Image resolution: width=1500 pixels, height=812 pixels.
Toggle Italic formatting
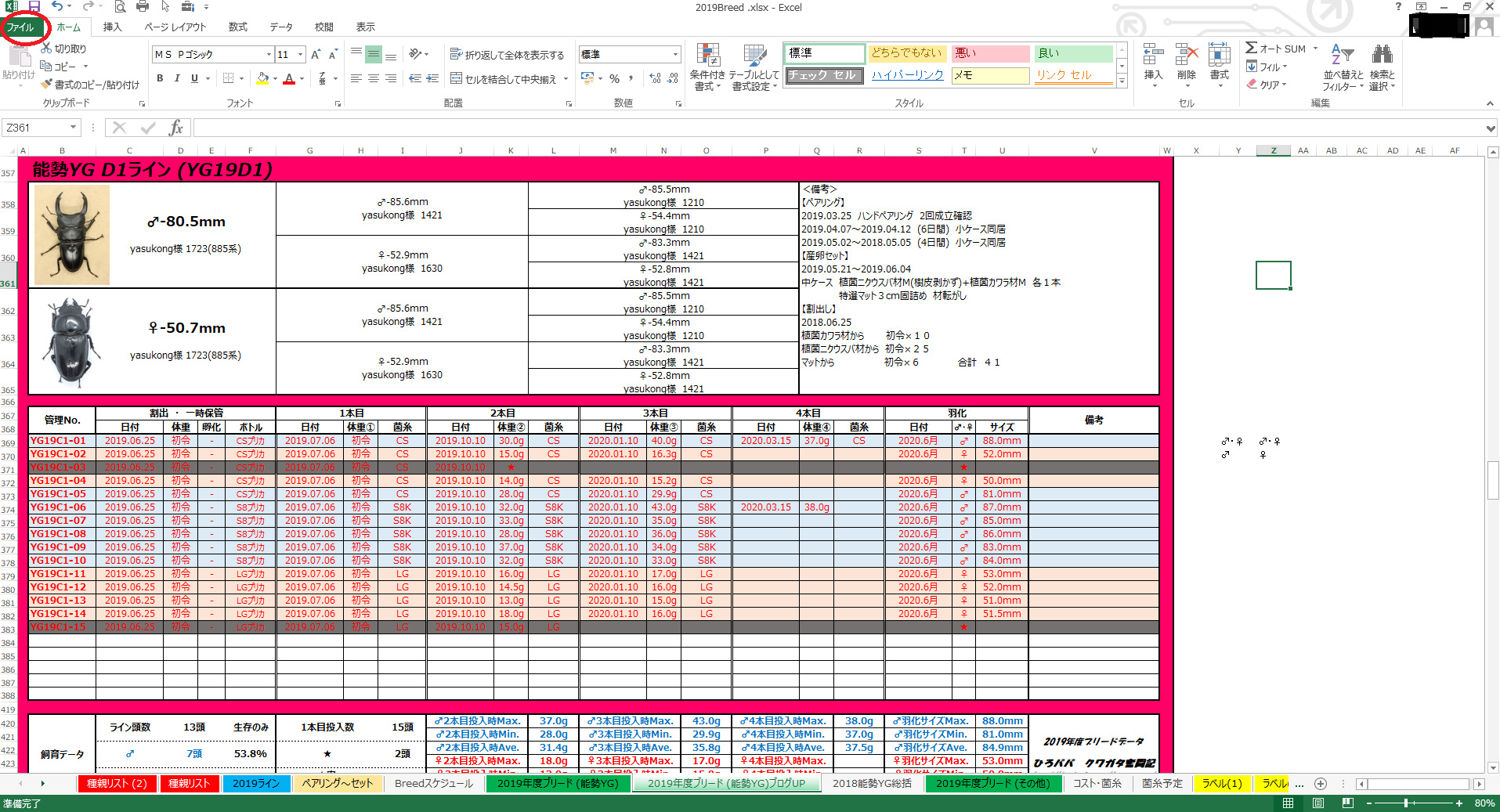[x=177, y=78]
